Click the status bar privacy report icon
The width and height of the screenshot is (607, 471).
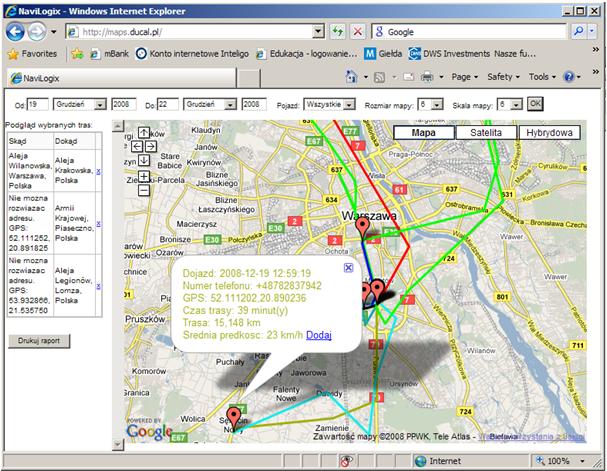click(x=346, y=461)
